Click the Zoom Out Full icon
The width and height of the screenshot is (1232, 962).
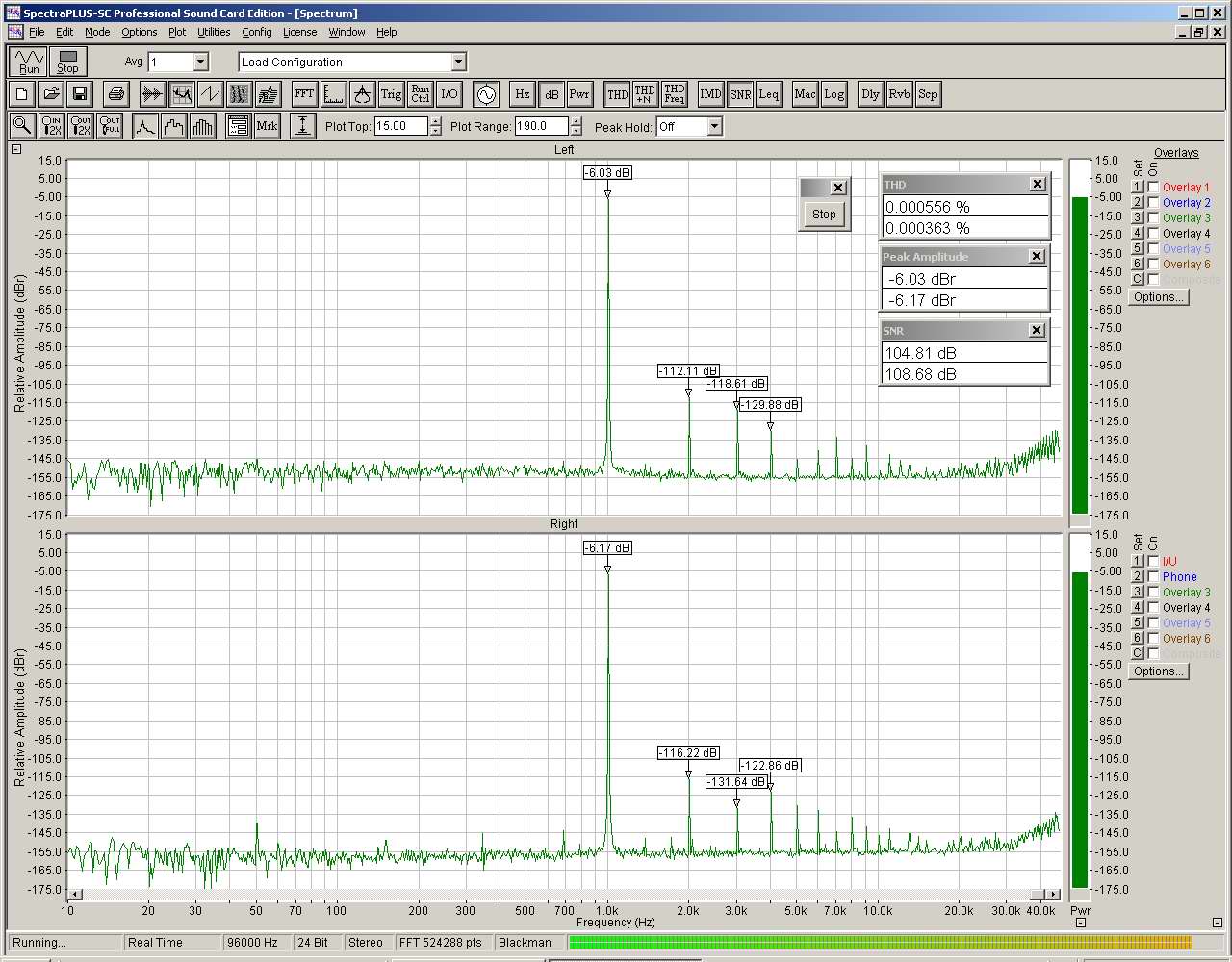click(110, 126)
